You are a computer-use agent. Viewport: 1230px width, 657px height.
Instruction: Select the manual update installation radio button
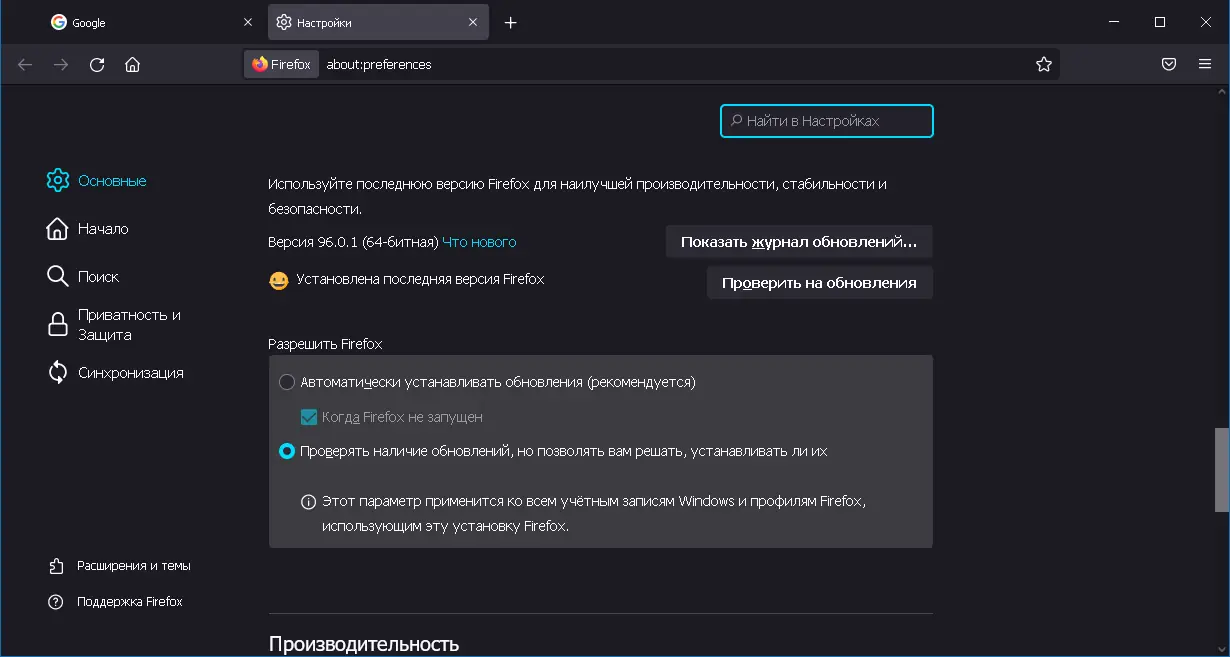point(287,451)
